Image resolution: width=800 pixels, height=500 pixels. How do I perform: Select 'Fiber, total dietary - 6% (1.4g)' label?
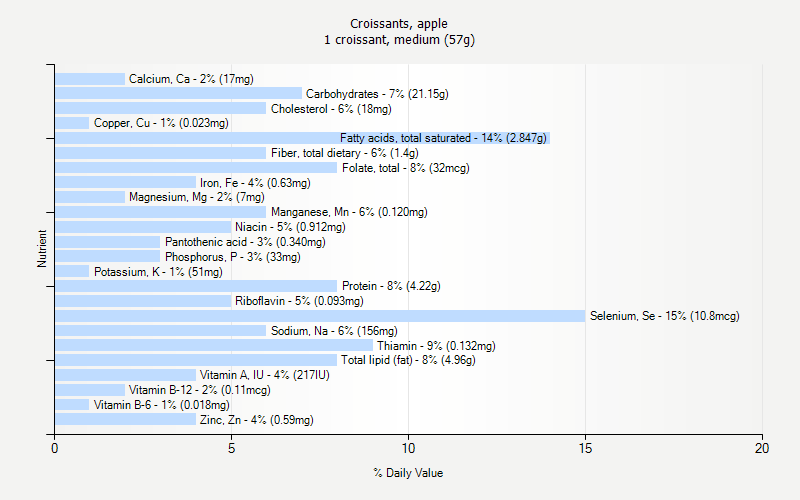[x=345, y=153]
